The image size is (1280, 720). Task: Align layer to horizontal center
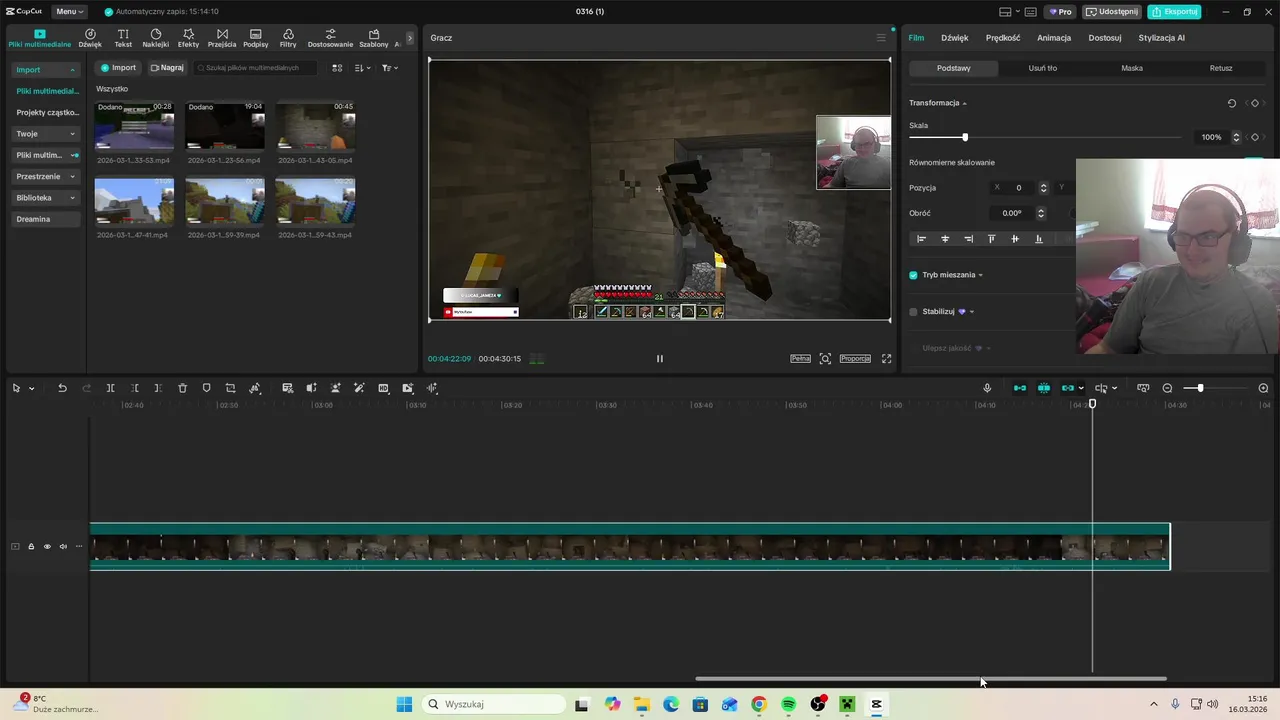[x=945, y=239]
